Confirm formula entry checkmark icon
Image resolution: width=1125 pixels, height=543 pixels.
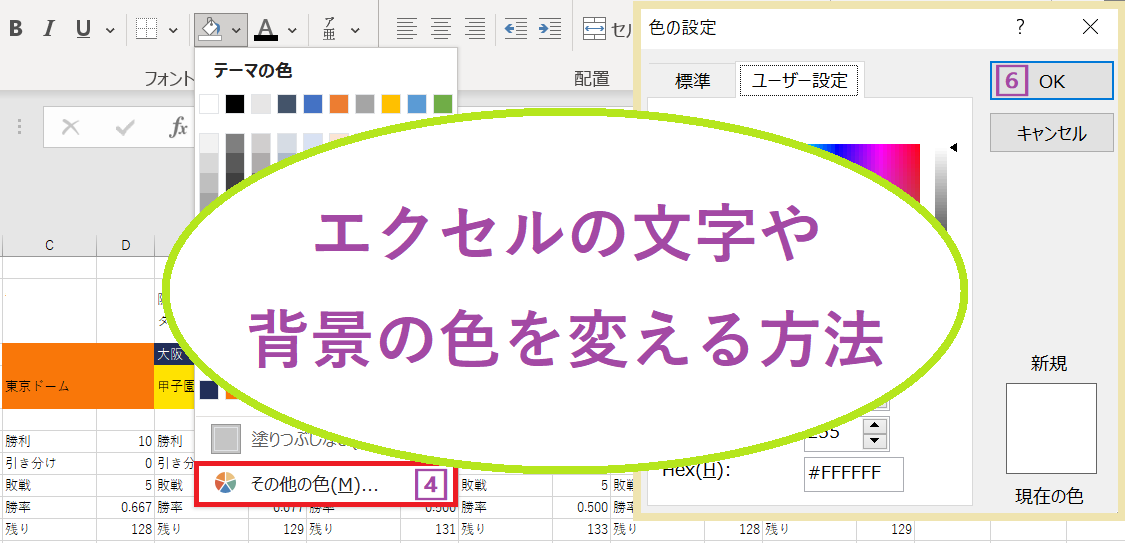tap(125, 128)
